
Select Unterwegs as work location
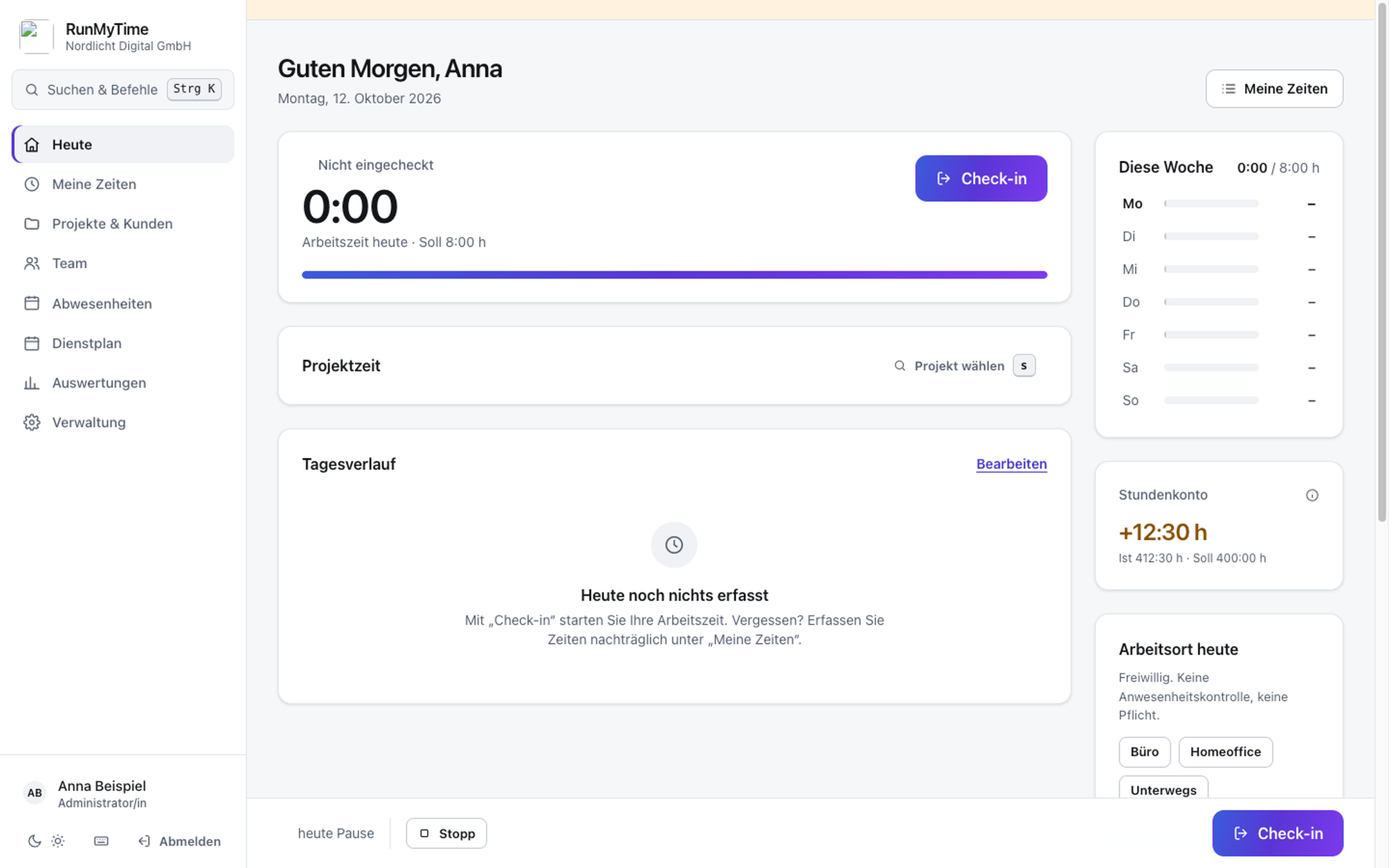pyautogui.click(x=1163, y=790)
